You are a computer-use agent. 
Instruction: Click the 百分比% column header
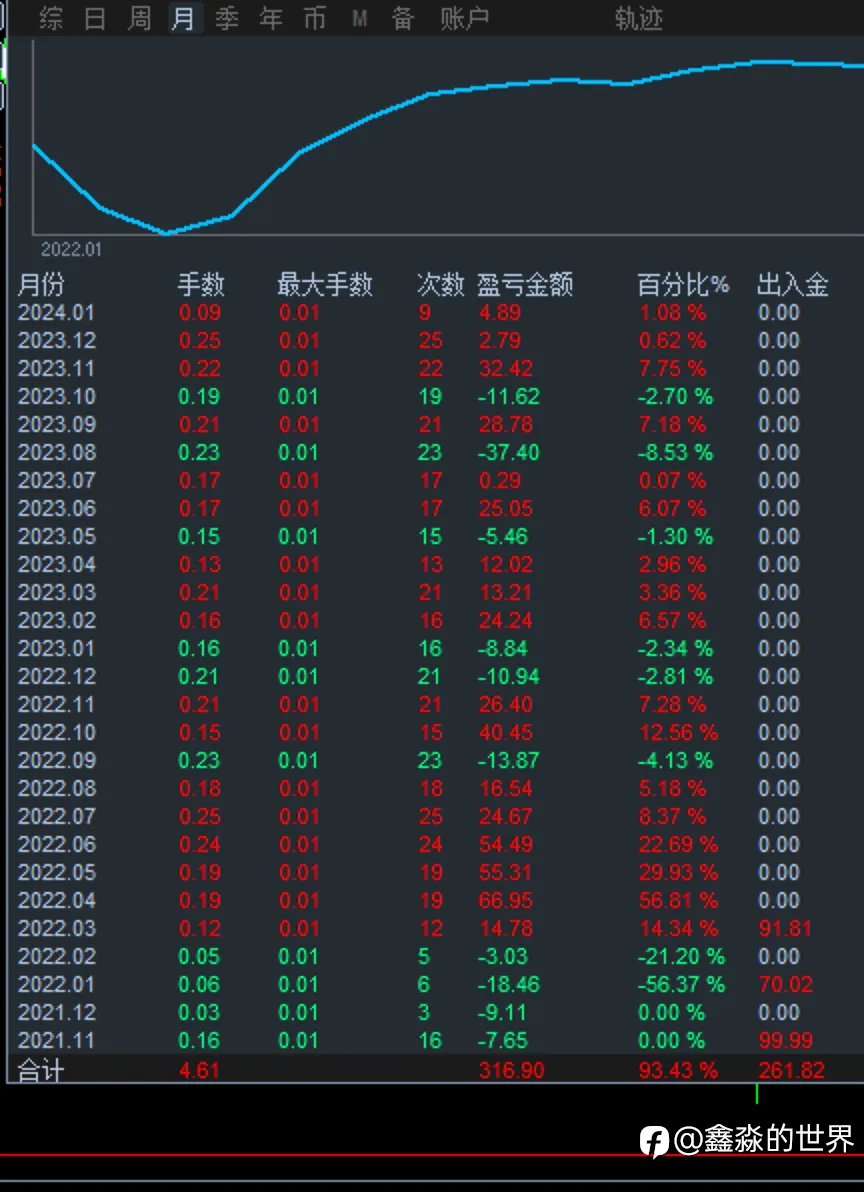point(683,285)
